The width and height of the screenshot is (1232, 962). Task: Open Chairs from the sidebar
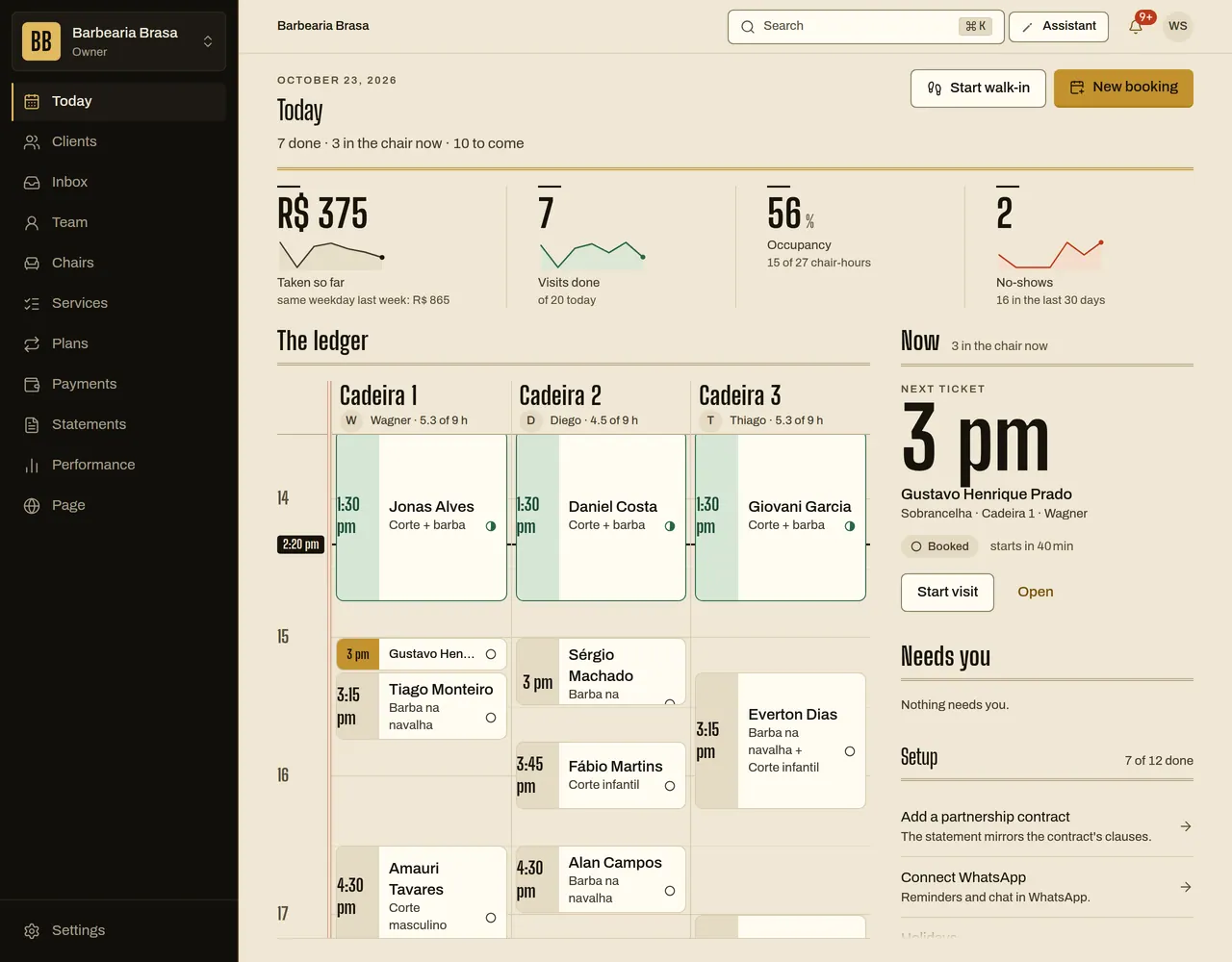pyautogui.click(x=119, y=263)
